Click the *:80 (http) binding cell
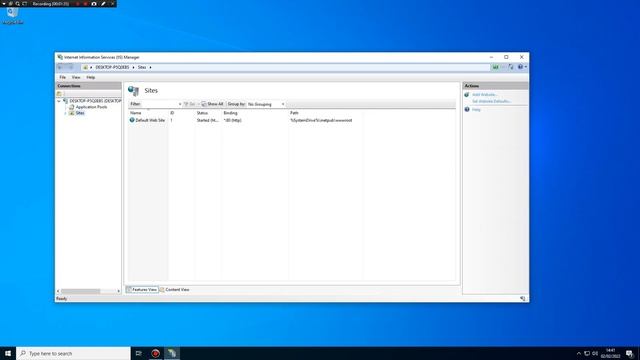The width and height of the screenshot is (640, 360). (x=233, y=120)
